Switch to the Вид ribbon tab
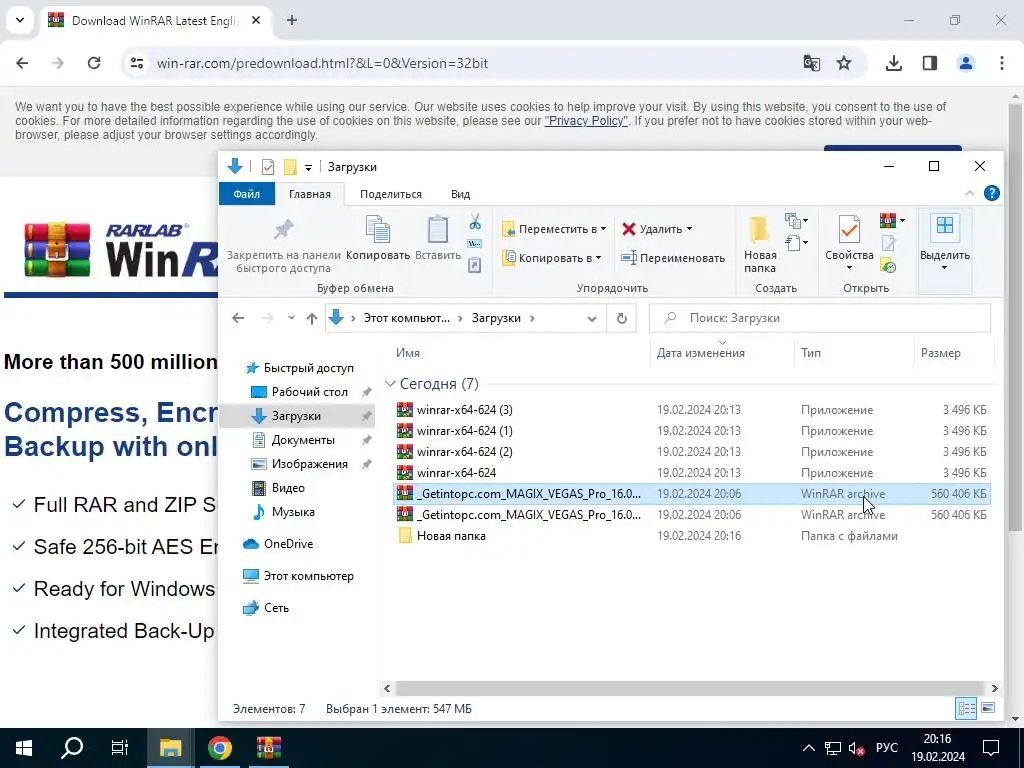Screen dimensions: 1024x768 click(x=460, y=194)
